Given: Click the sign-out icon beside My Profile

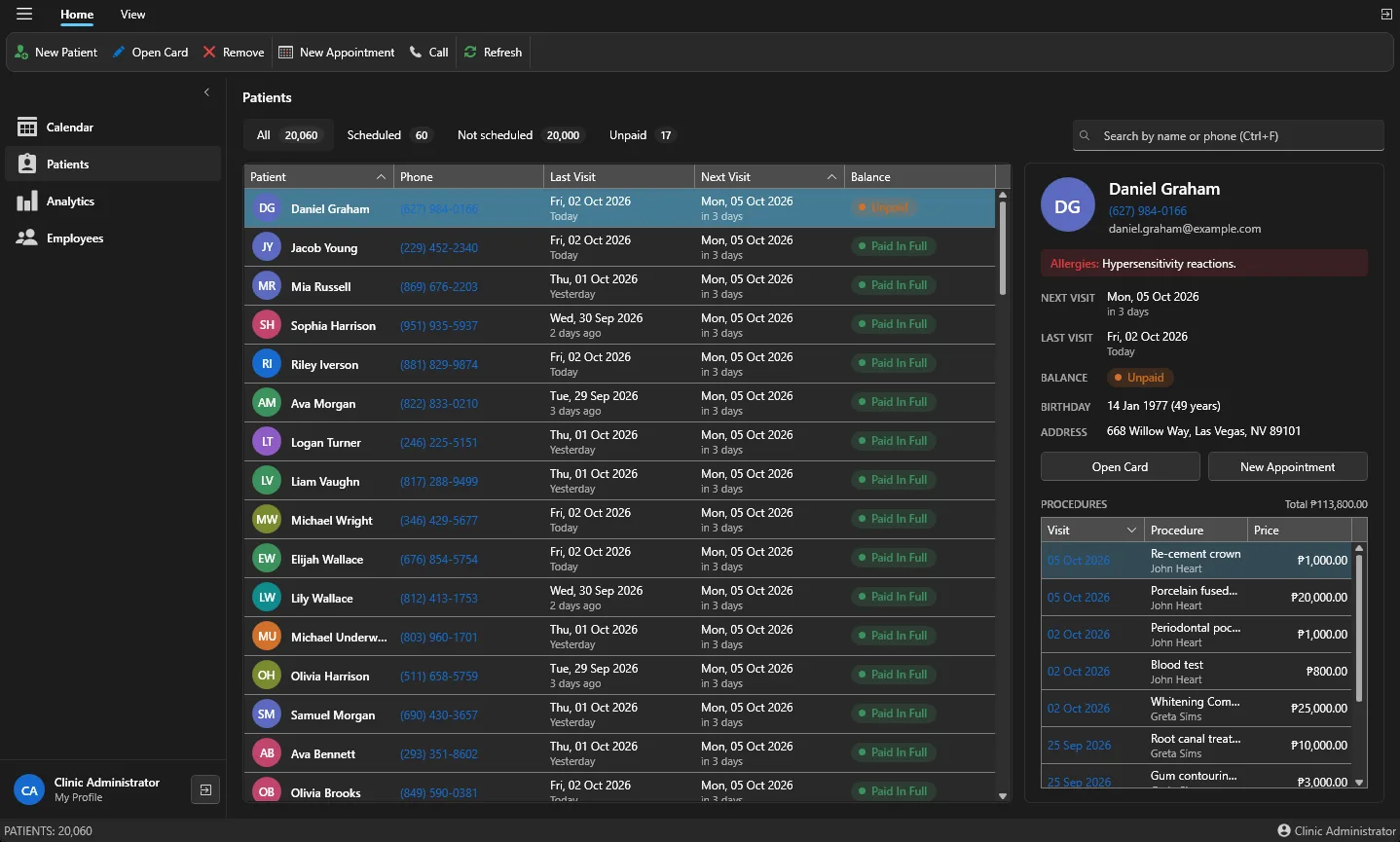Looking at the screenshot, I should point(205,790).
